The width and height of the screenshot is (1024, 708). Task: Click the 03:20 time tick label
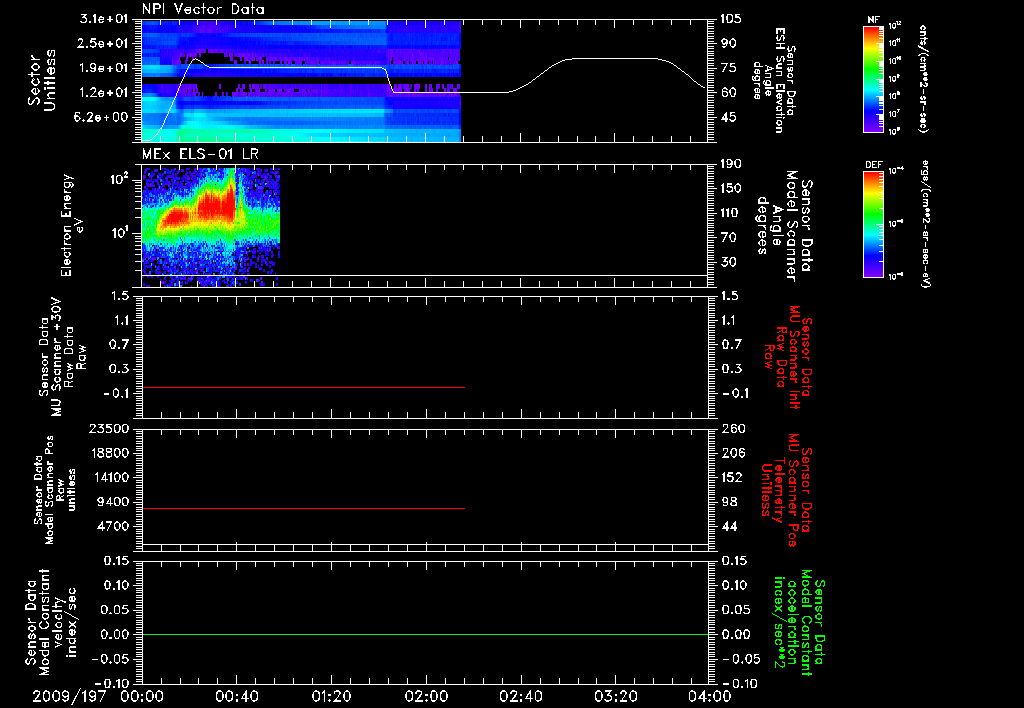[615, 696]
